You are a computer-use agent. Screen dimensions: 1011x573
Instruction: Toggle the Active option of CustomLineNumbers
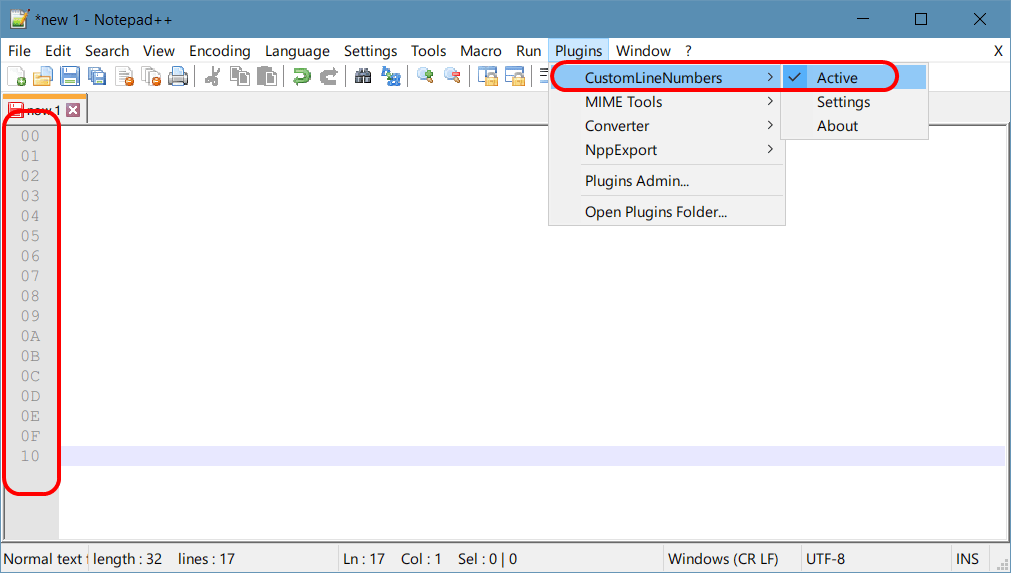point(854,77)
